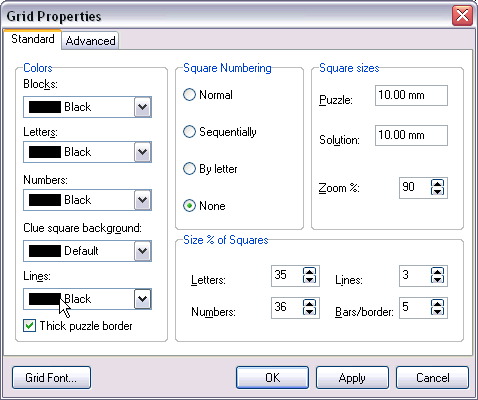Click the Apply button
The height and width of the screenshot is (400, 478).
(352, 378)
